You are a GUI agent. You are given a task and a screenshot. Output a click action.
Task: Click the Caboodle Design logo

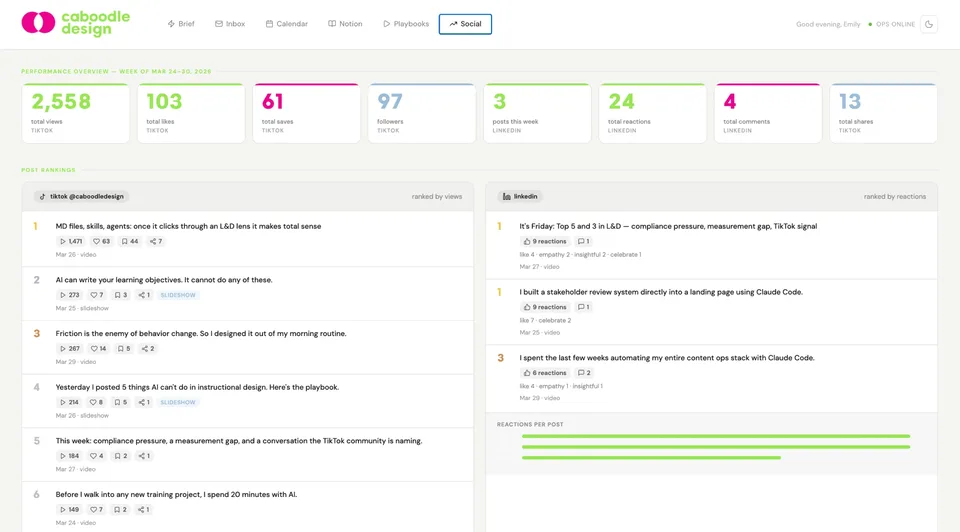(76, 23)
